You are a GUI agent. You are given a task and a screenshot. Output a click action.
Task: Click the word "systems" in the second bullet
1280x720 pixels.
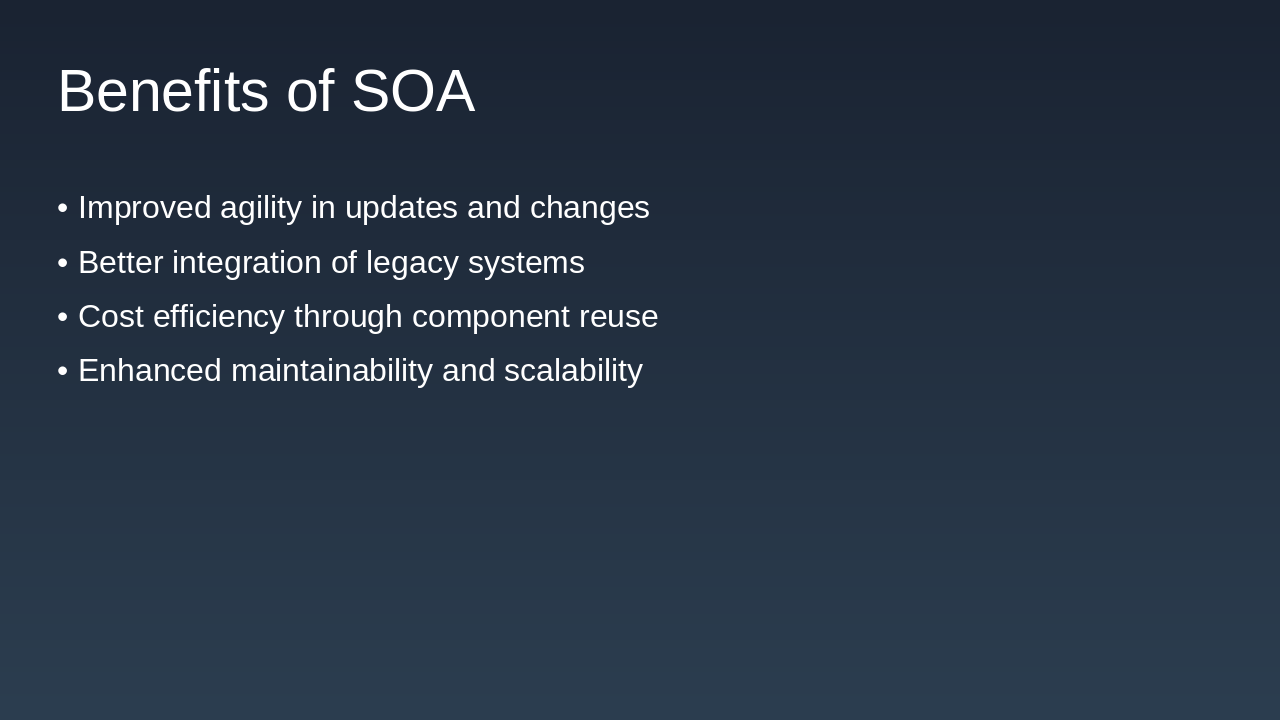pos(526,263)
